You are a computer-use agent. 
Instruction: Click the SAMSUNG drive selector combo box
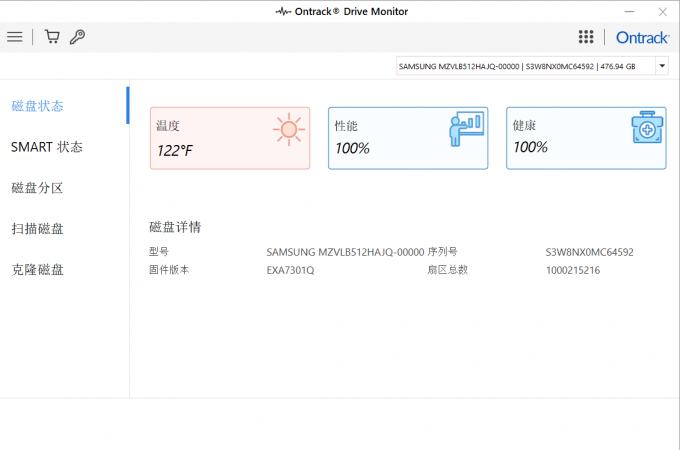(532, 66)
